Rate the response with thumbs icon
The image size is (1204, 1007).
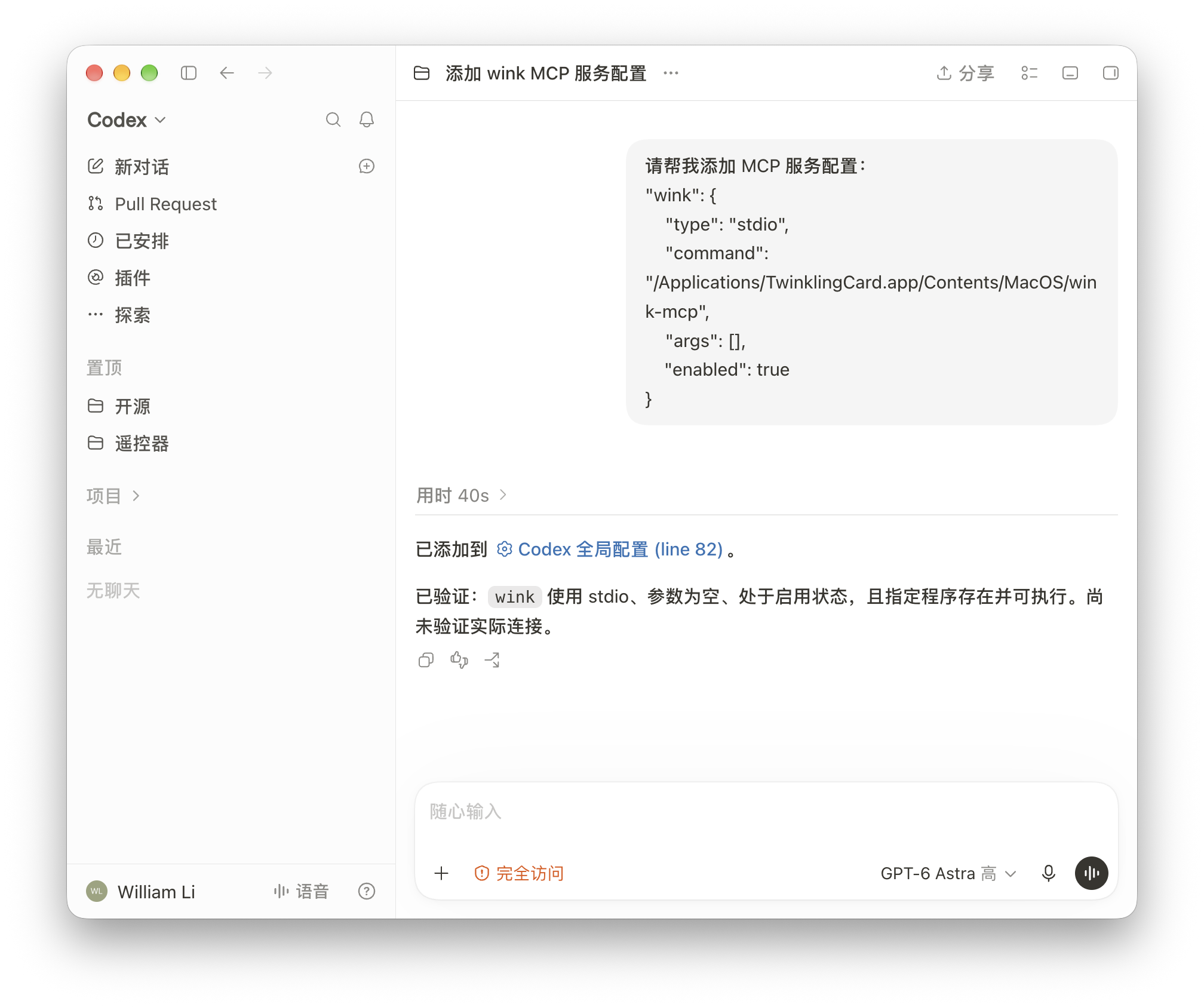459,660
